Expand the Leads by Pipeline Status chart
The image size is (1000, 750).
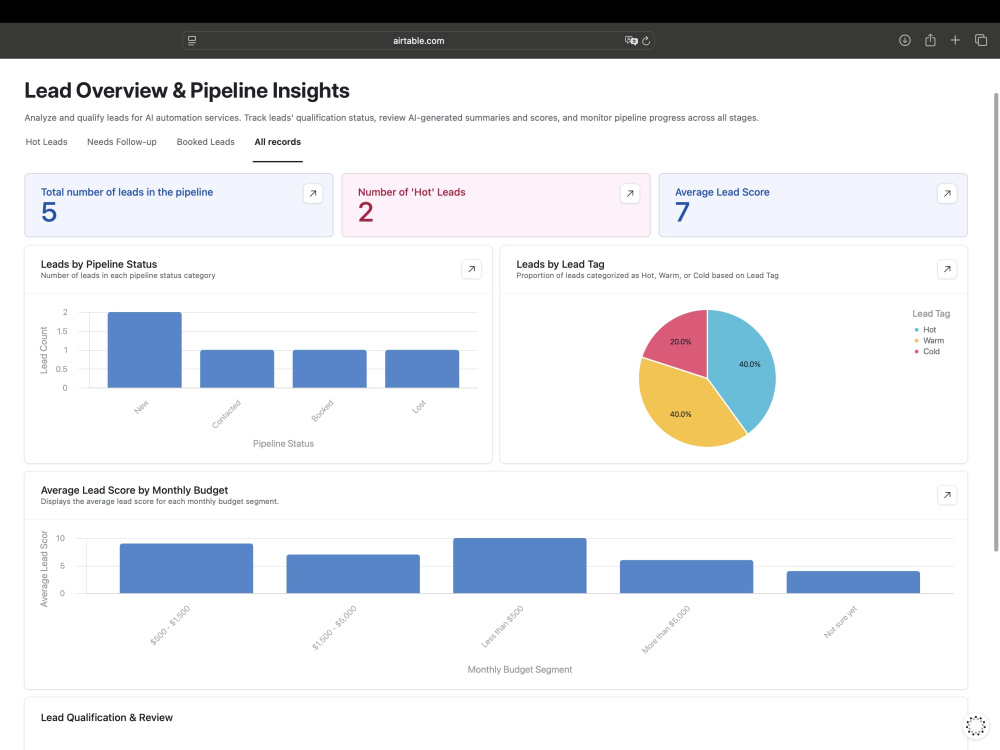[471, 269]
